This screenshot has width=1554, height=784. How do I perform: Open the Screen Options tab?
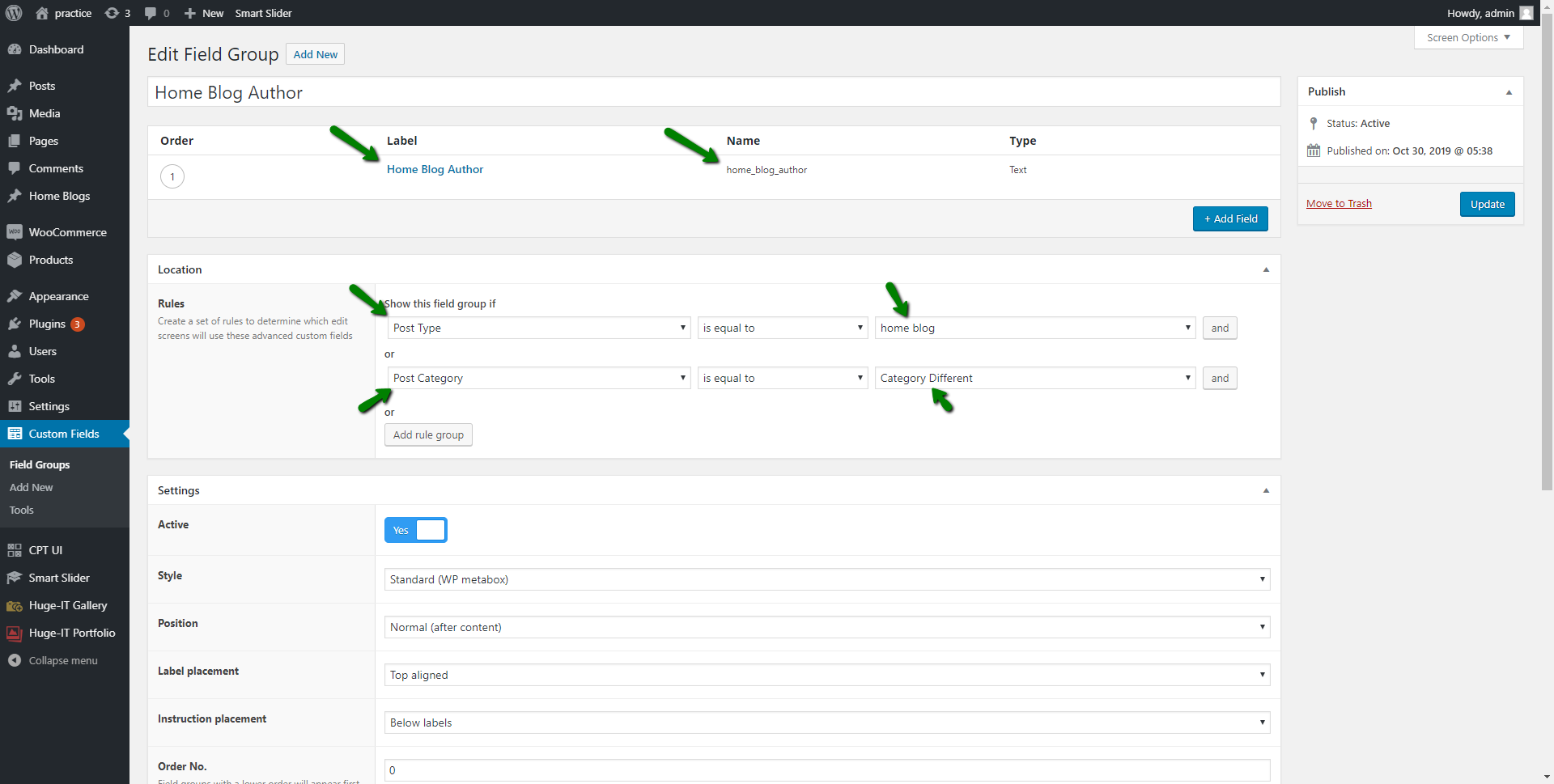pyautogui.click(x=1468, y=37)
